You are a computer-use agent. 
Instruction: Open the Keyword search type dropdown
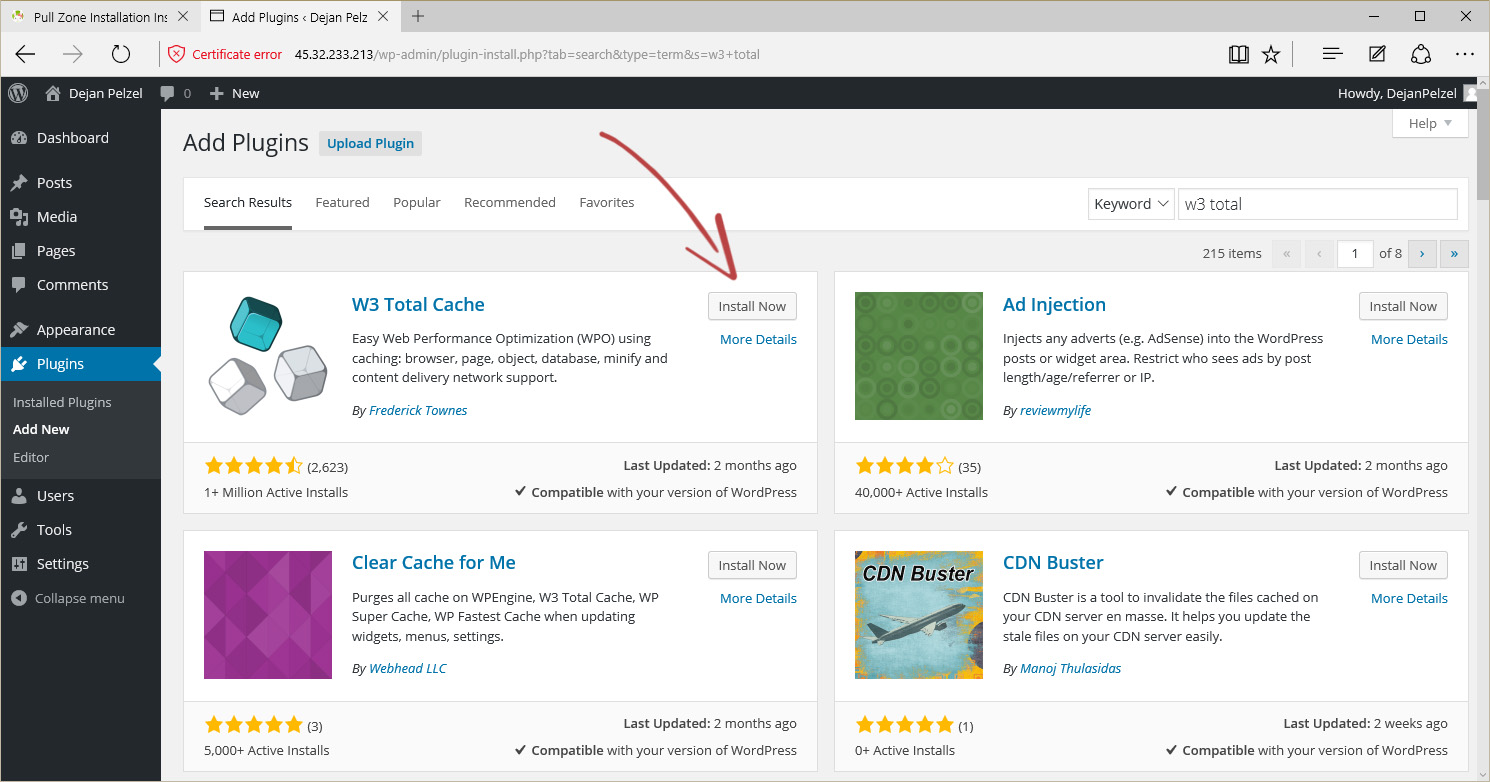[x=1131, y=204]
